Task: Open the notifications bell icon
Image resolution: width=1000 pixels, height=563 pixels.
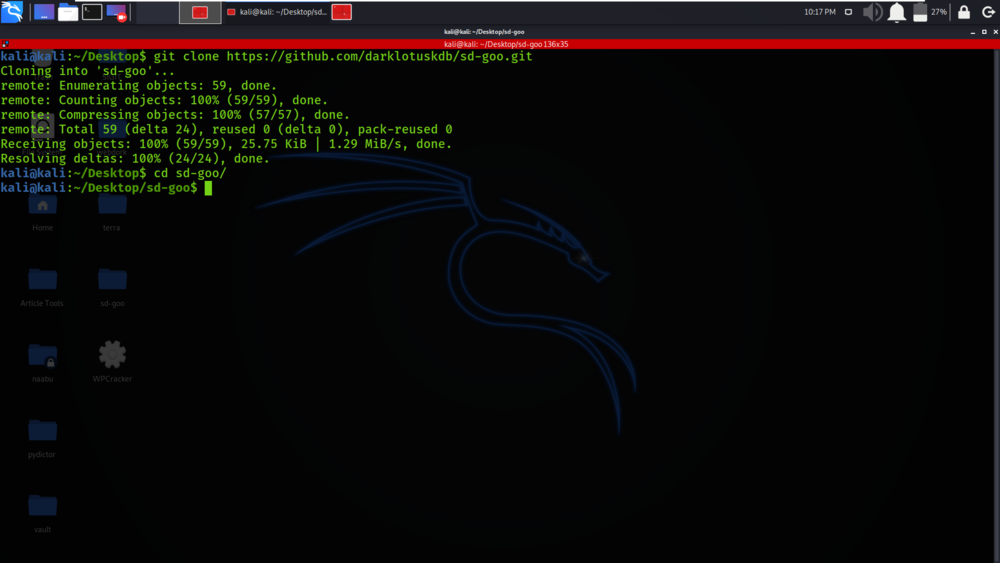Action: coord(897,12)
